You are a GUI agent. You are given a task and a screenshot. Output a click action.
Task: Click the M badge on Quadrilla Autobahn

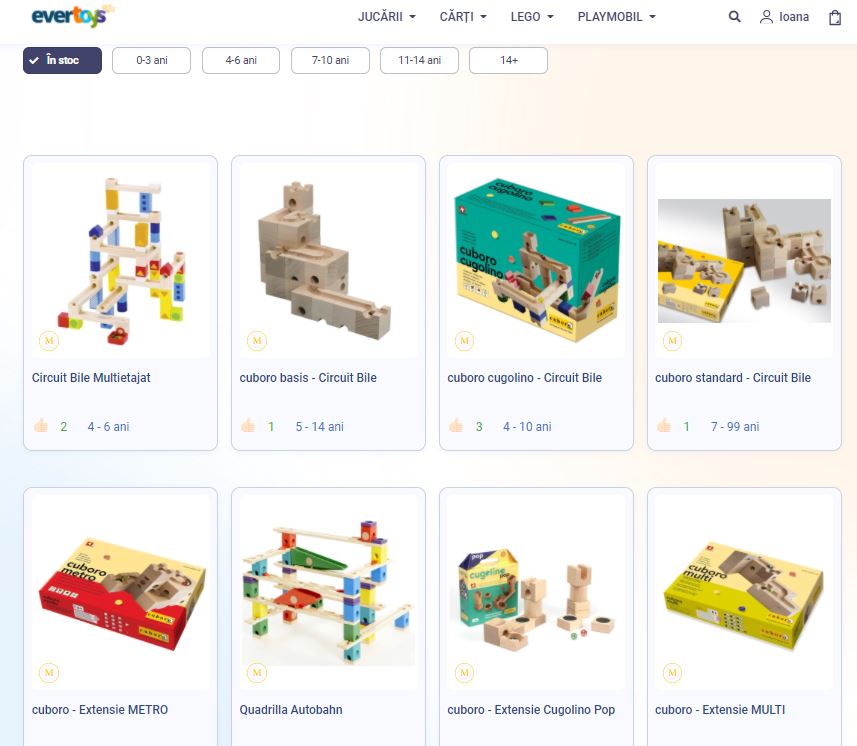tap(257, 673)
